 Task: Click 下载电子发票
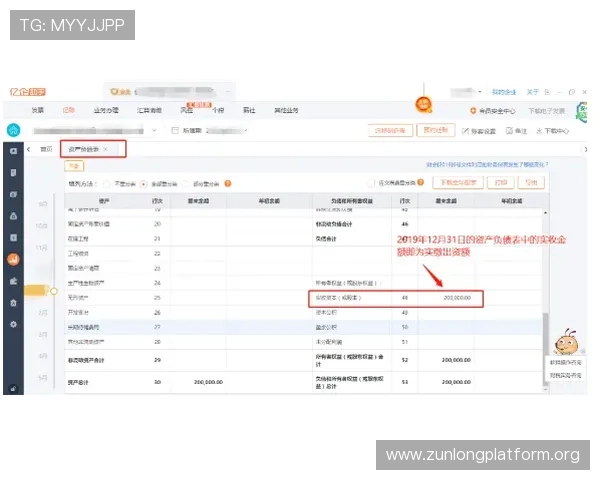(546, 111)
